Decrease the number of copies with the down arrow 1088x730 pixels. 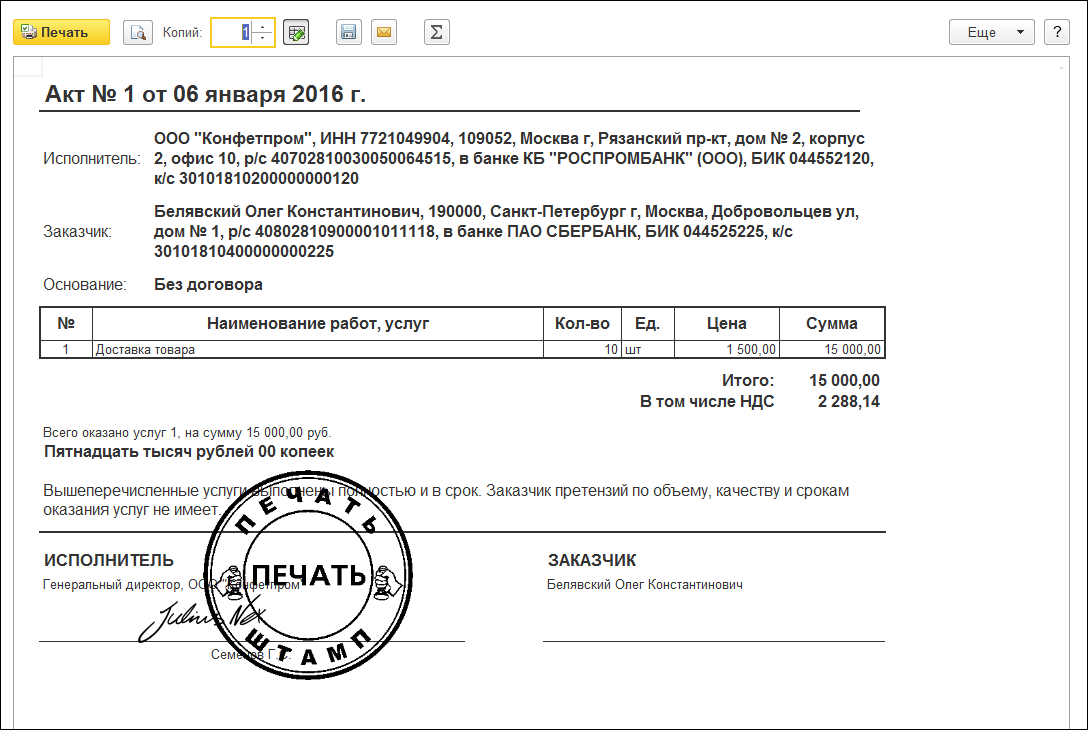pyautogui.click(x=262, y=38)
